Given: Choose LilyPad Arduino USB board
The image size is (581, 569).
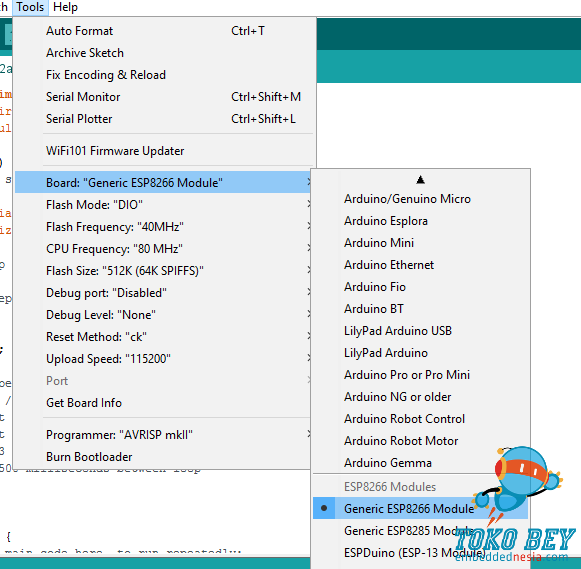Looking at the screenshot, I should (420, 331).
